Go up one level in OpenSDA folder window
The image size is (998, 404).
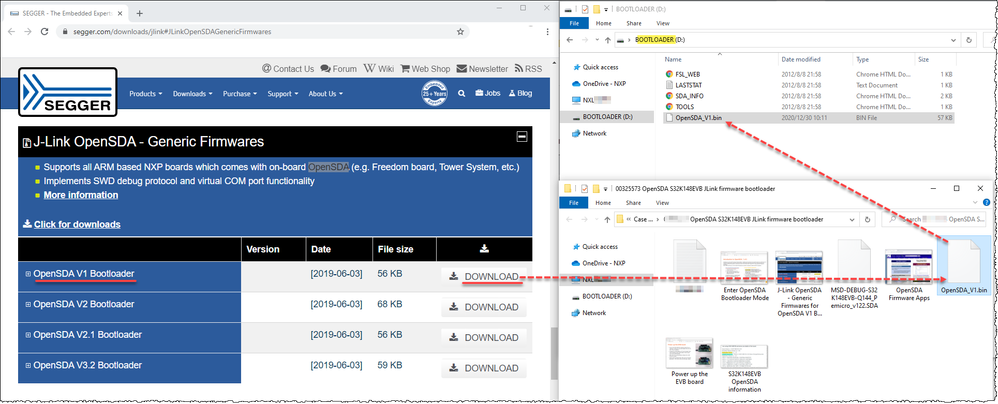[607, 219]
